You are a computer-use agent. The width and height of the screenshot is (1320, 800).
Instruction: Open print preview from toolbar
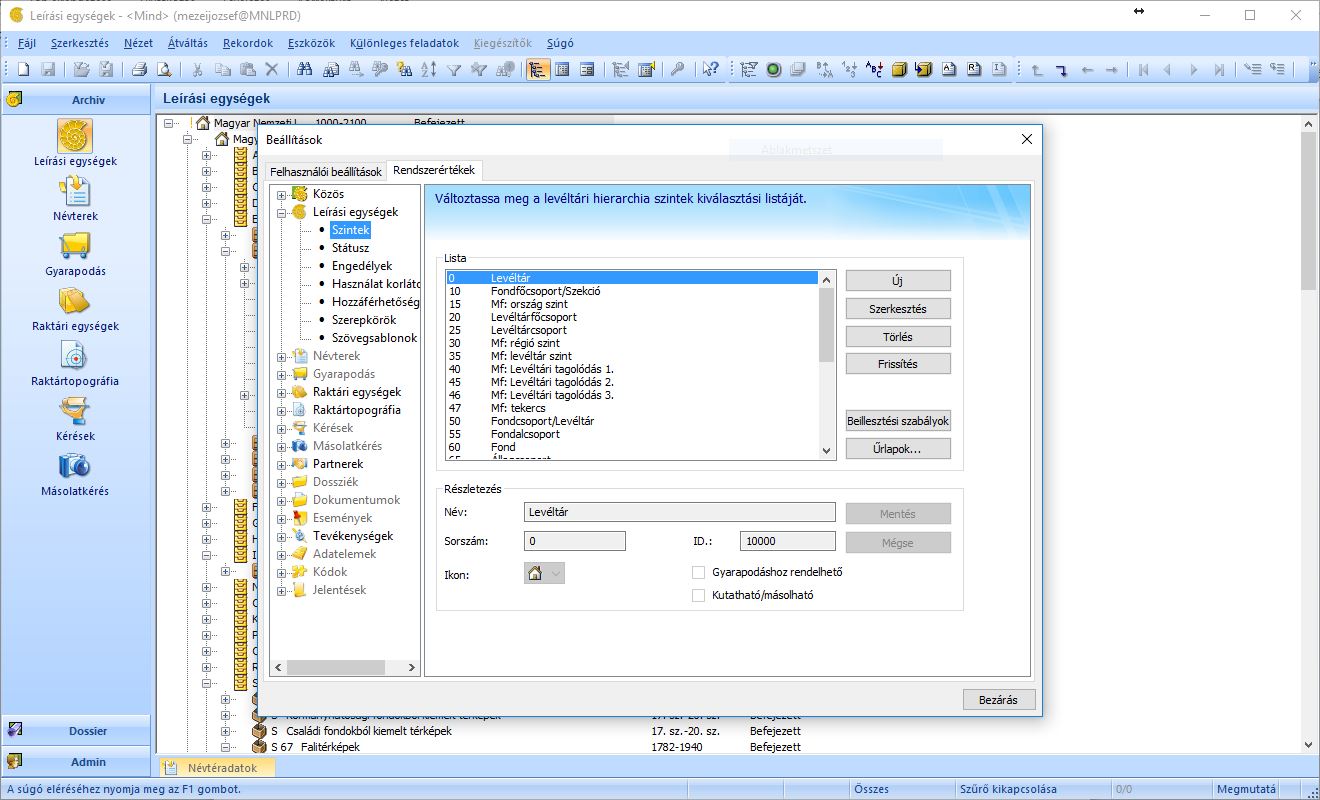163,69
